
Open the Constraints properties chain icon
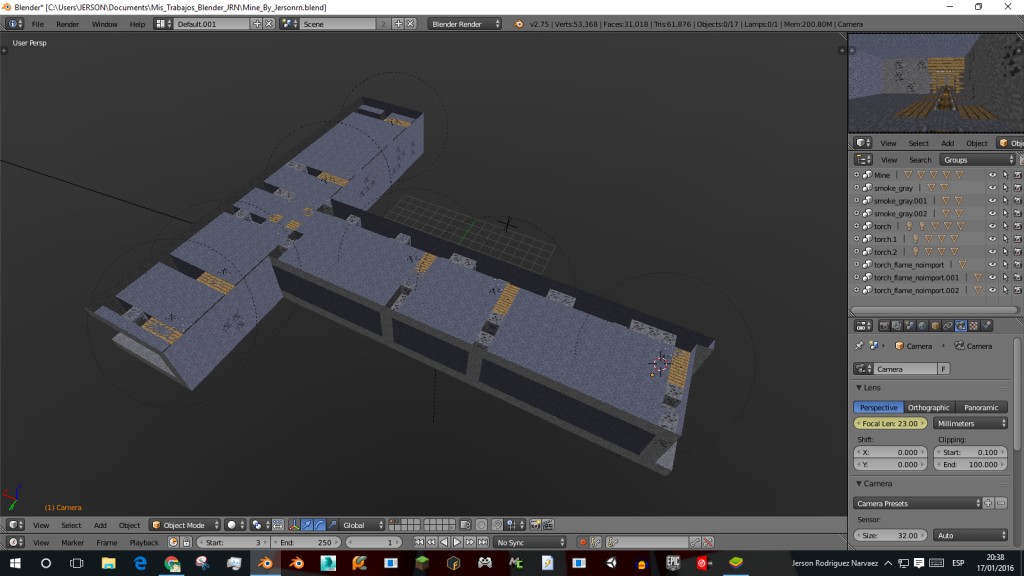pyautogui.click(x=947, y=325)
